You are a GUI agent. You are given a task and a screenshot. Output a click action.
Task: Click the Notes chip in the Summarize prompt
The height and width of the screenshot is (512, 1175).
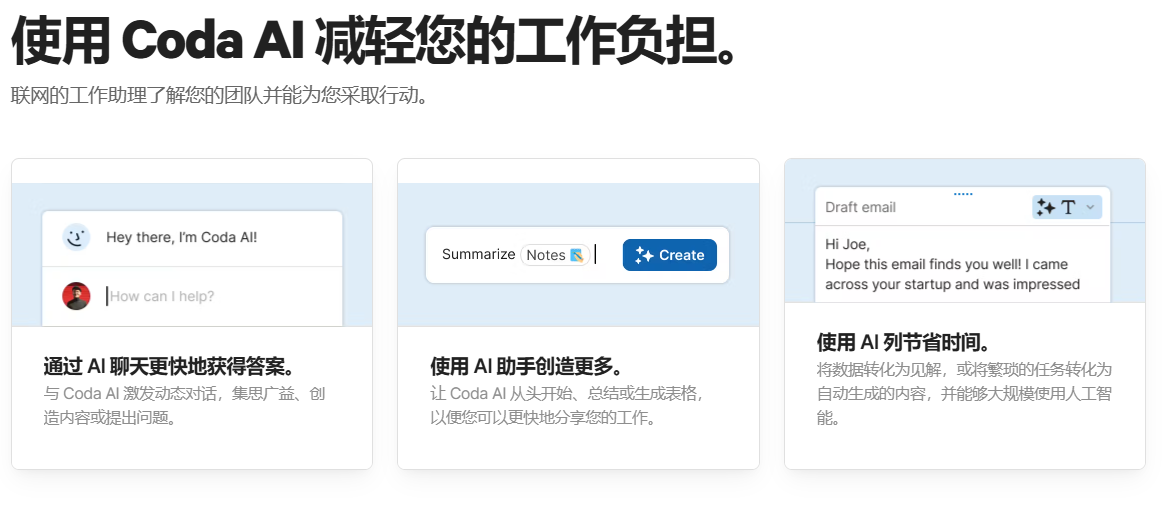(x=555, y=255)
